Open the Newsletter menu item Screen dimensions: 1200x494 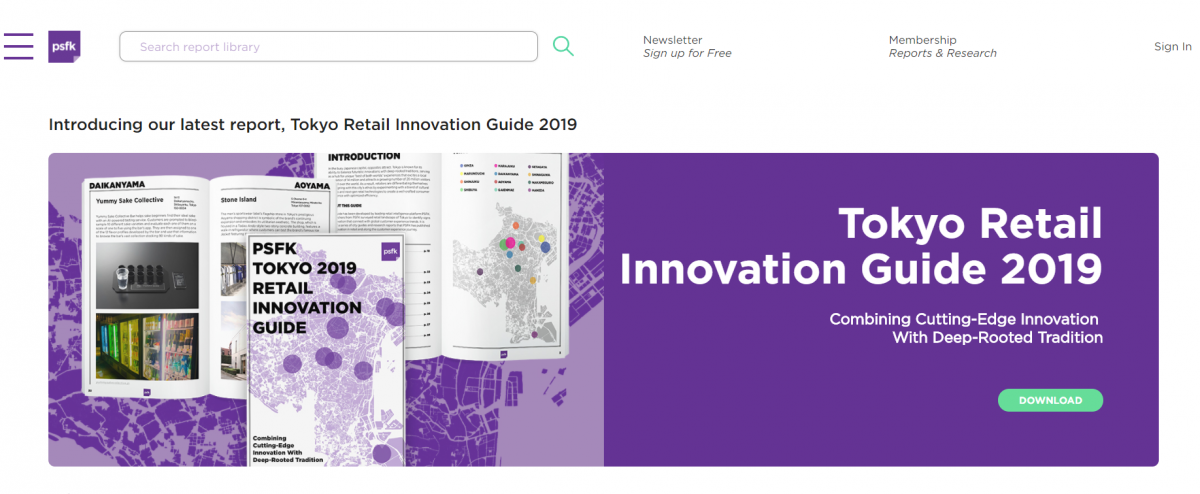672,40
